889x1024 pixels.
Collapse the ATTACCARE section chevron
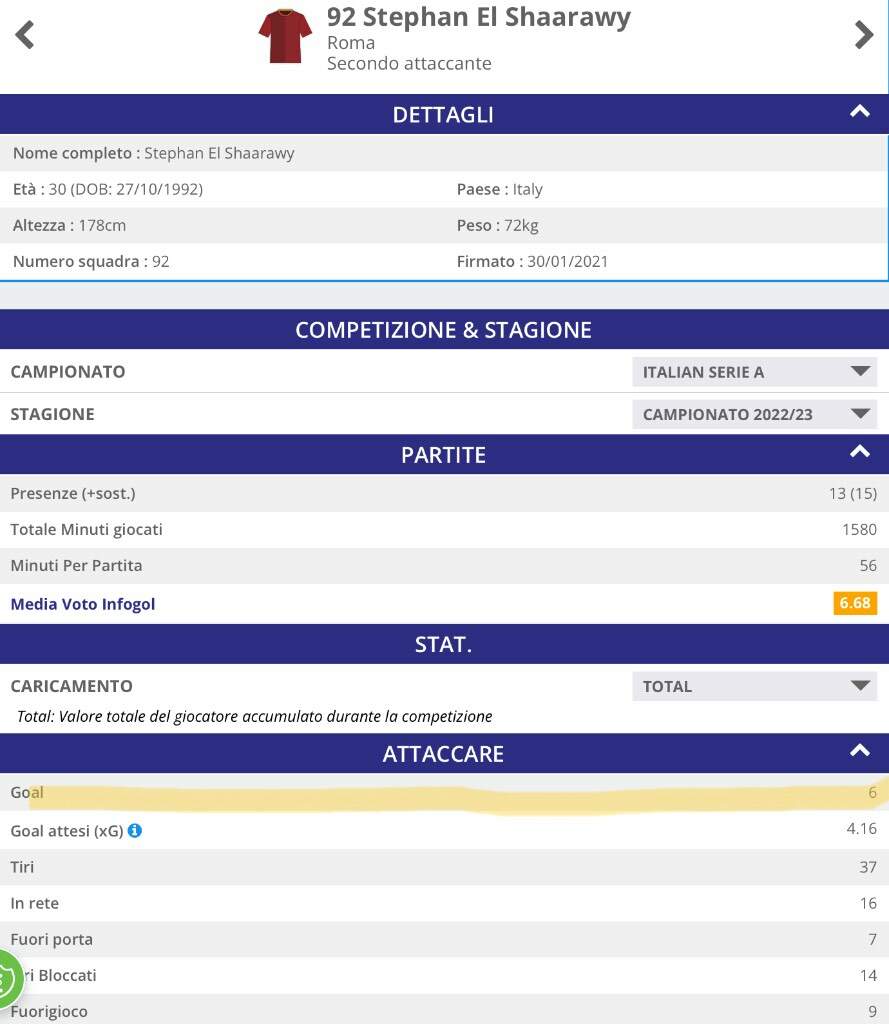point(860,751)
